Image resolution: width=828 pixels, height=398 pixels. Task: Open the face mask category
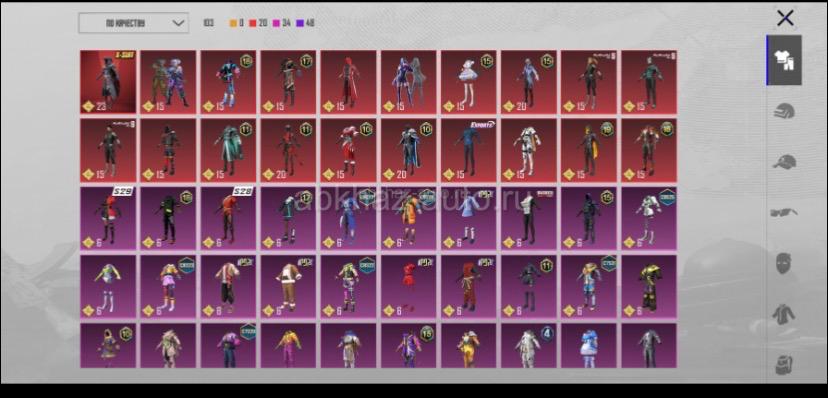tap(784, 263)
